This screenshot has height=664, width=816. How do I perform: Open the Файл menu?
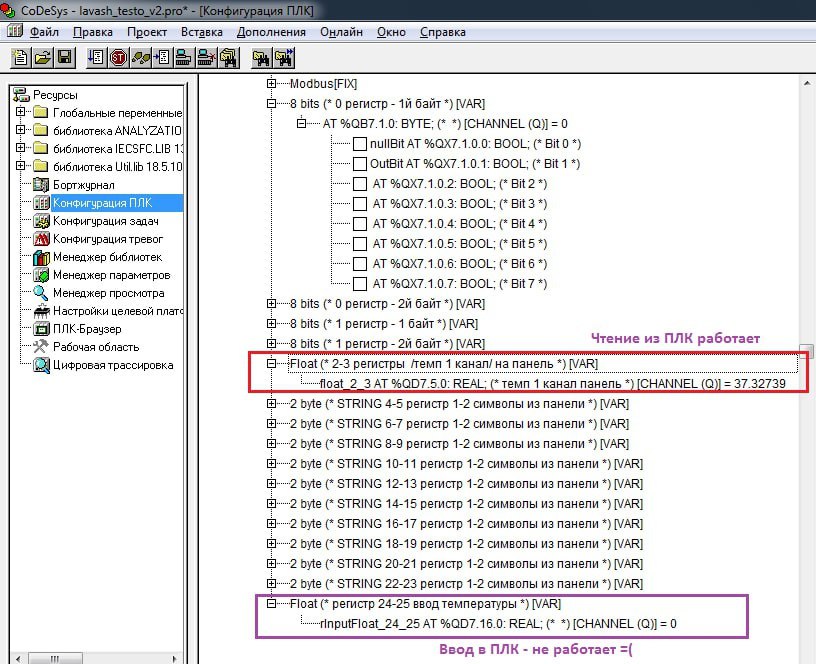coord(44,32)
